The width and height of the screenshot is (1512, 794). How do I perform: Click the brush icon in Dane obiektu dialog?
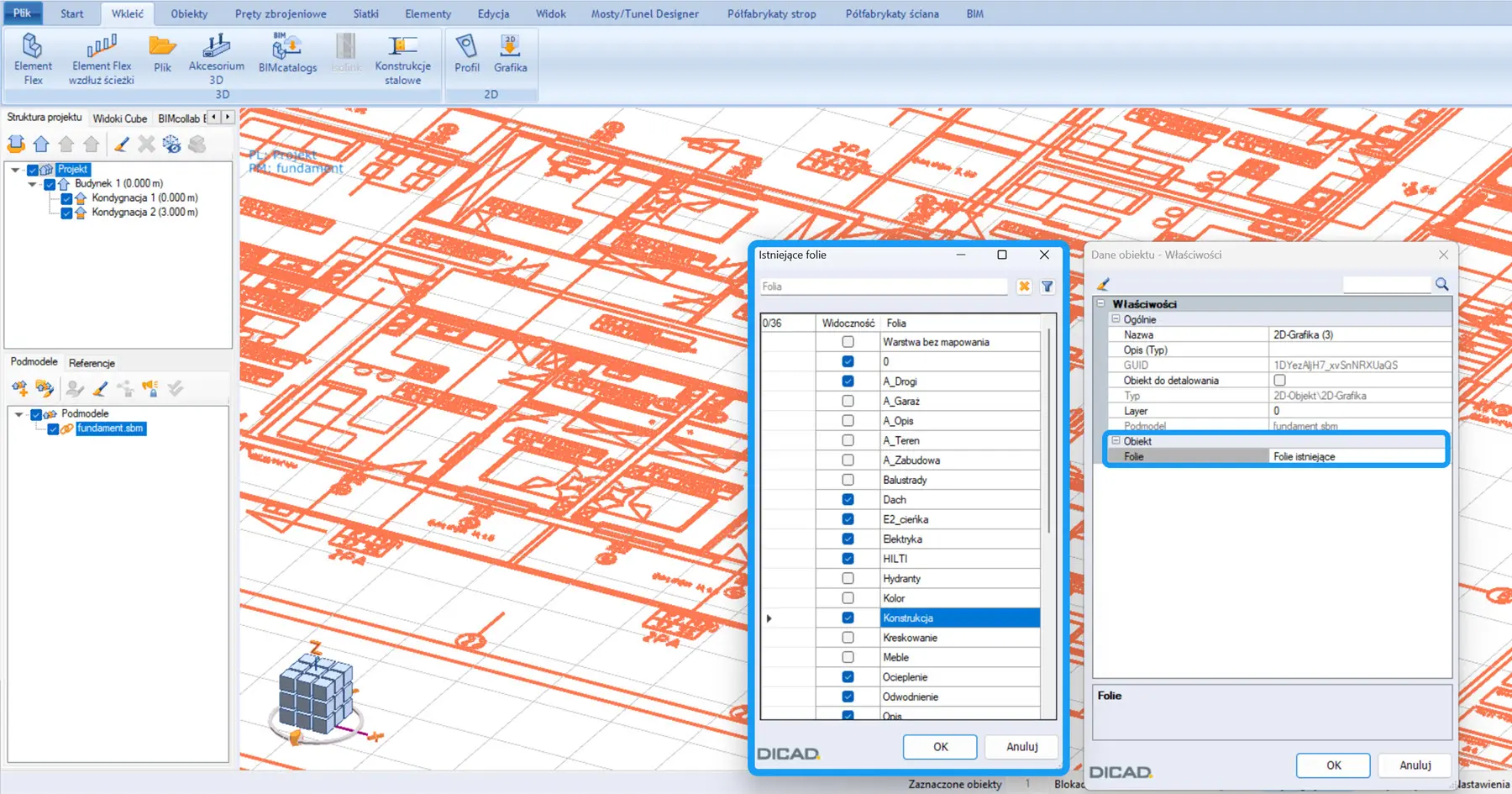pyautogui.click(x=1104, y=284)
